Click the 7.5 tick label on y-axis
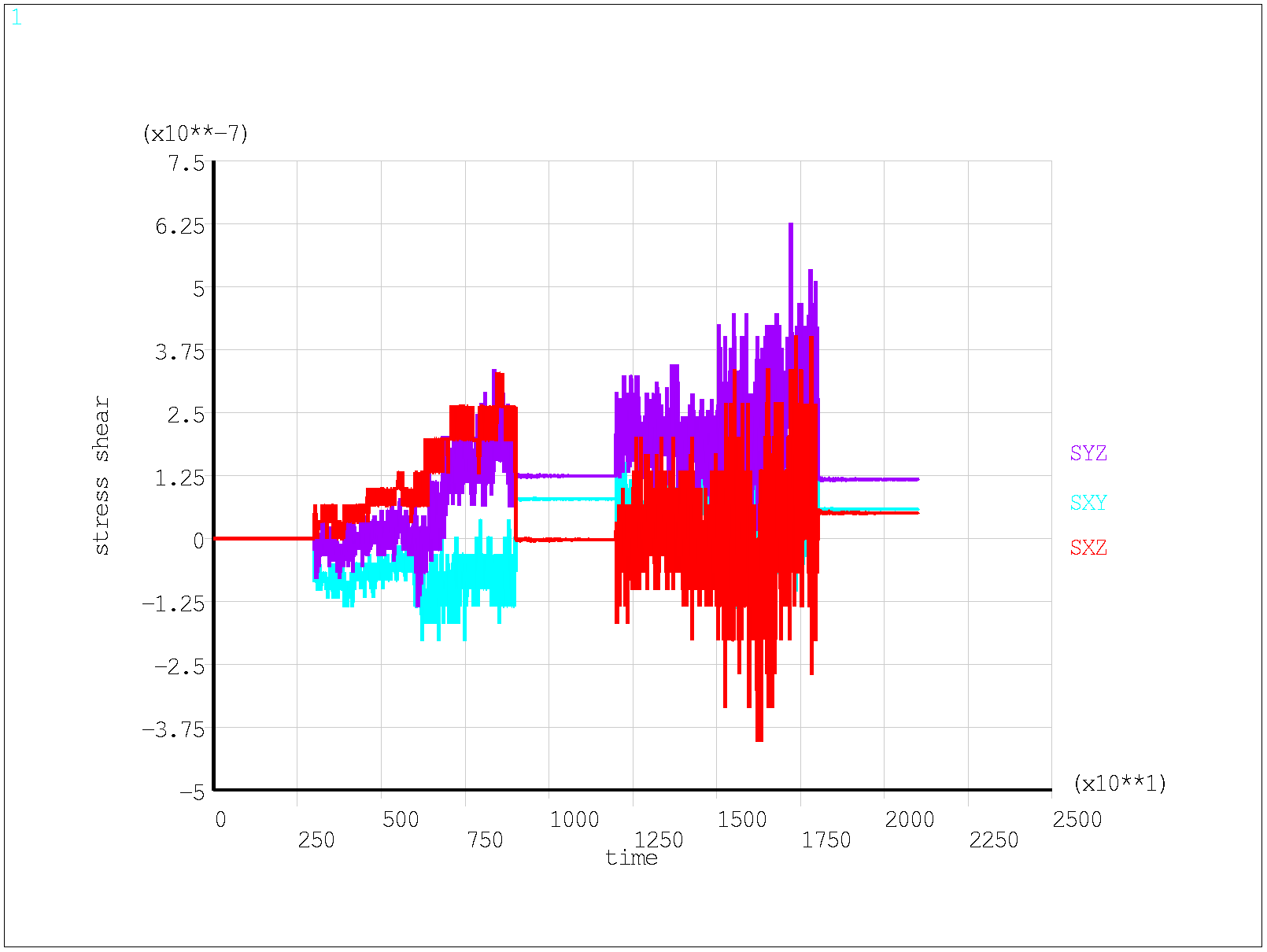 (x=186, y=163)
